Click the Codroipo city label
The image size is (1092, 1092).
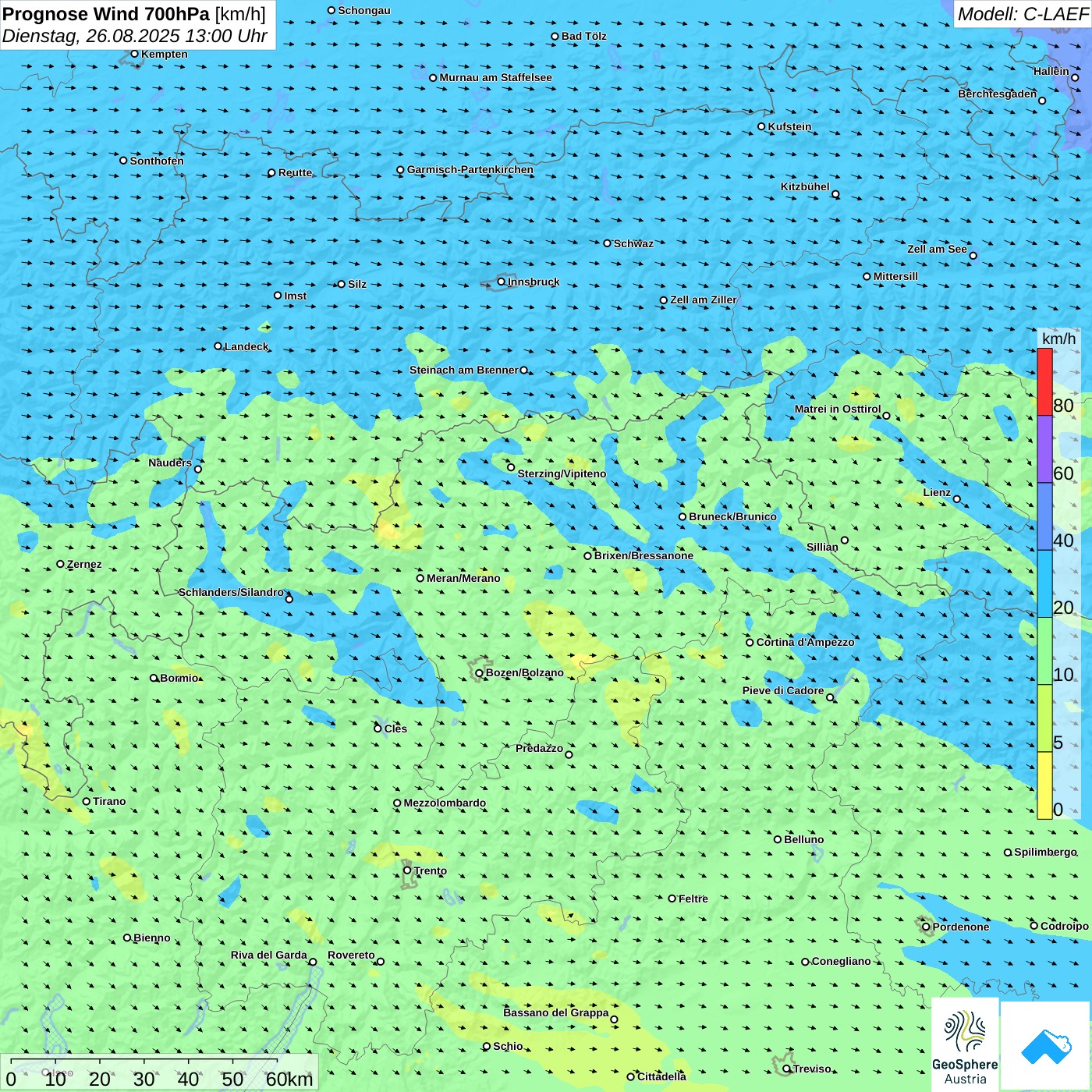coord(1065,926)
